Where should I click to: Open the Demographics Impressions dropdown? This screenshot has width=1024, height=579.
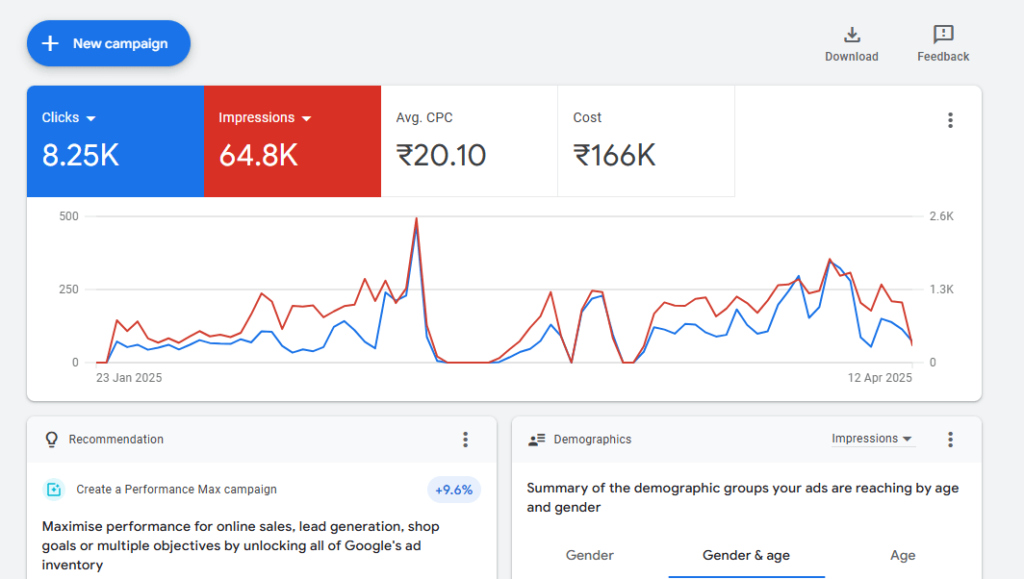872,439
